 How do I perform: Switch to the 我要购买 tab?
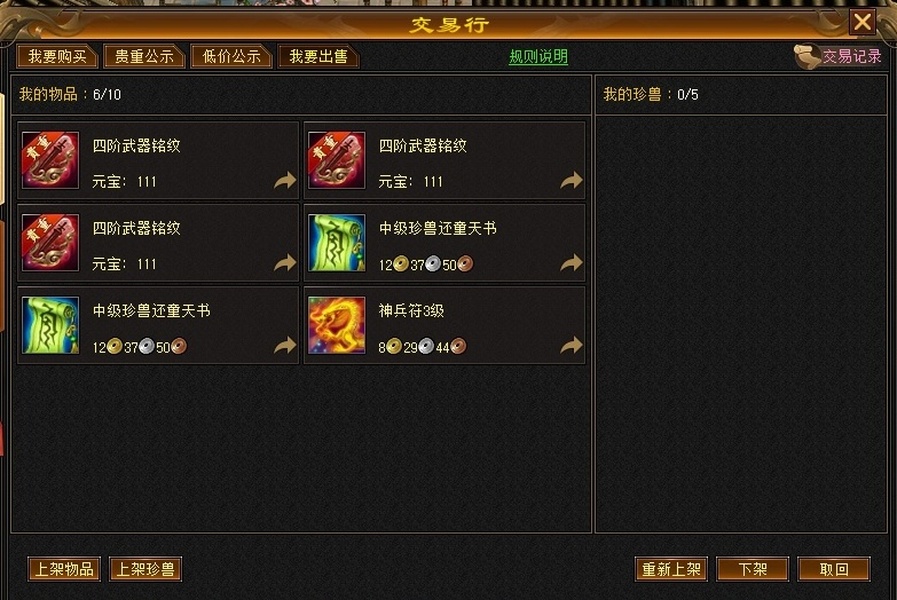57,56
